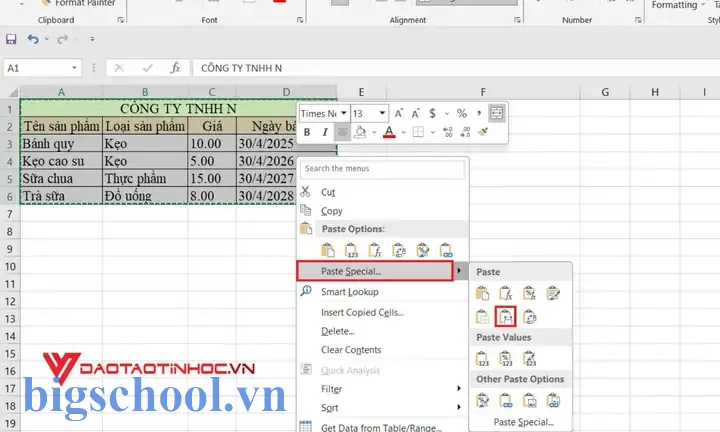Apply the Fill Color bucket
720x432 pixels.
point(361,132)
